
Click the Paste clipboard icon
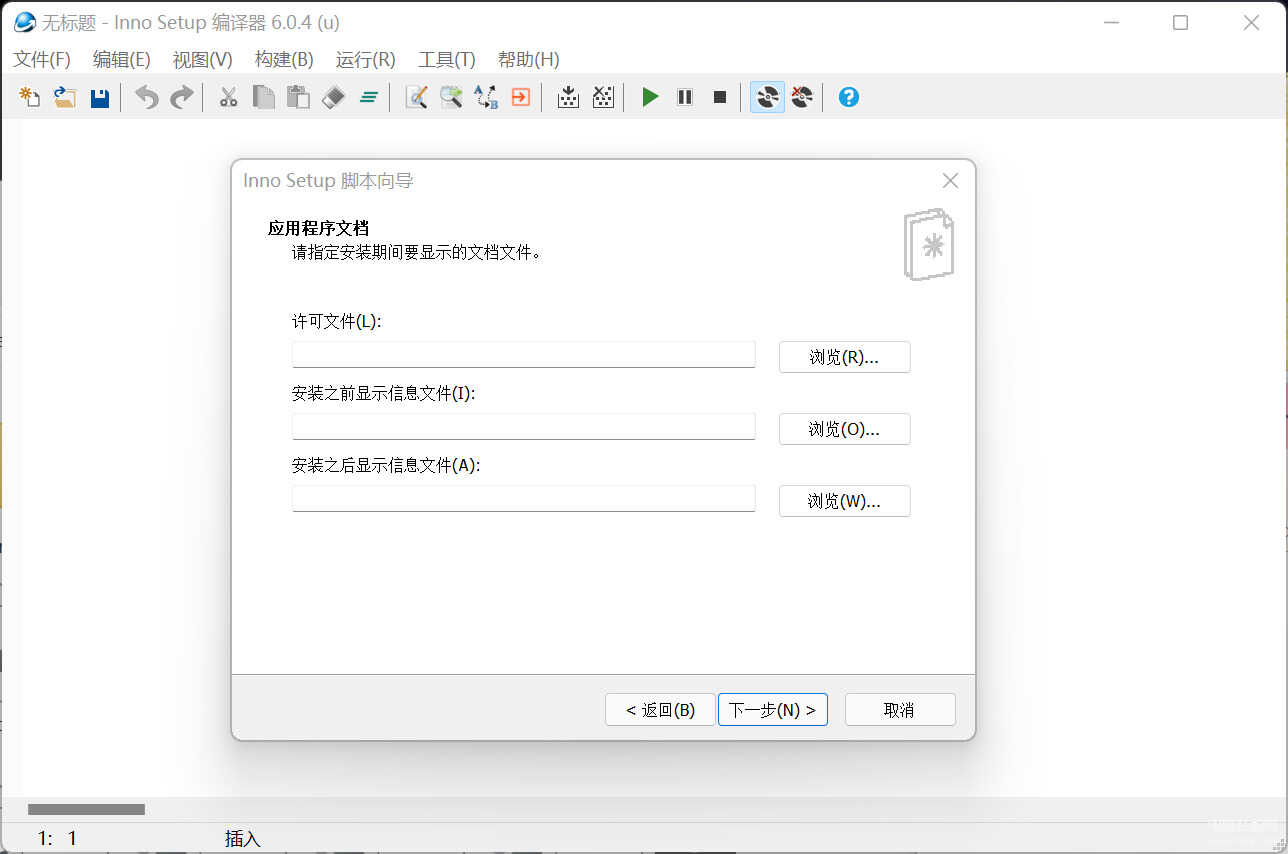pyautogui.click(x=298, y=97)
